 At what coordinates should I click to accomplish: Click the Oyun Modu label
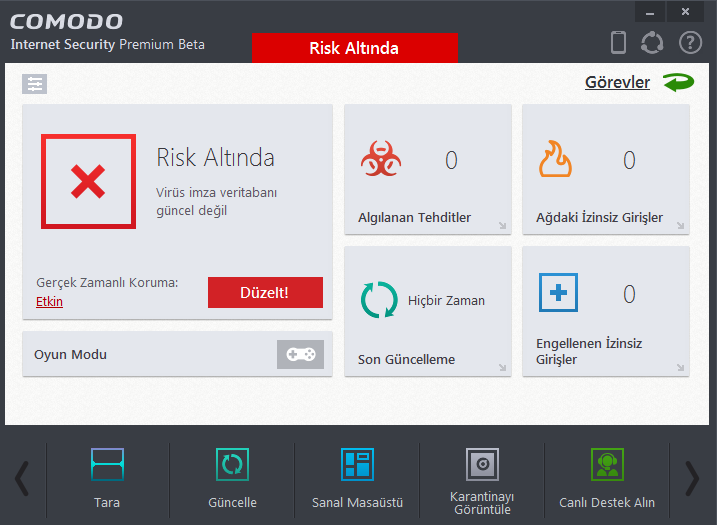click(70, 354)
